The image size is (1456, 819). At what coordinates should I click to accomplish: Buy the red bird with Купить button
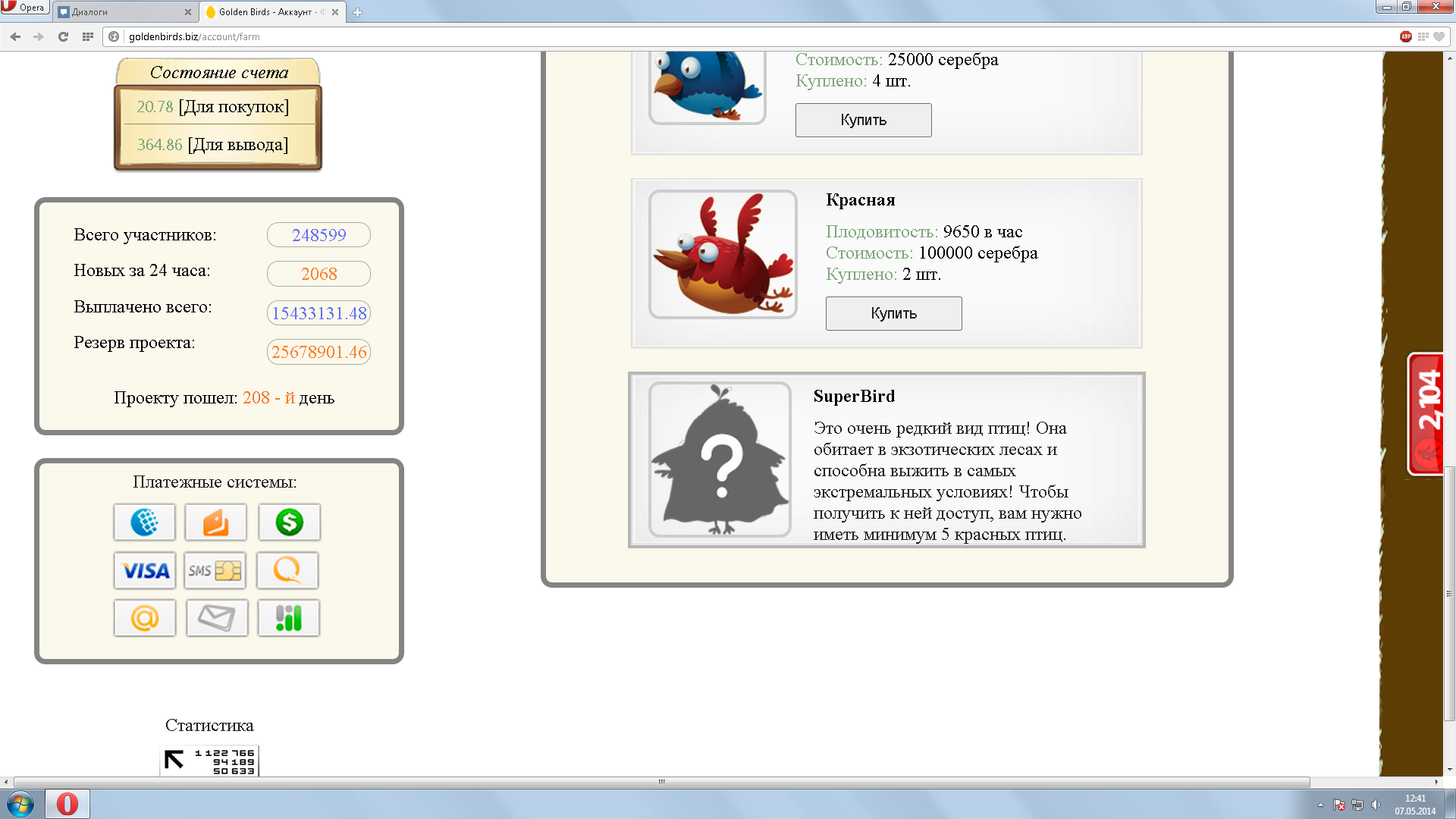coord(893,313)
